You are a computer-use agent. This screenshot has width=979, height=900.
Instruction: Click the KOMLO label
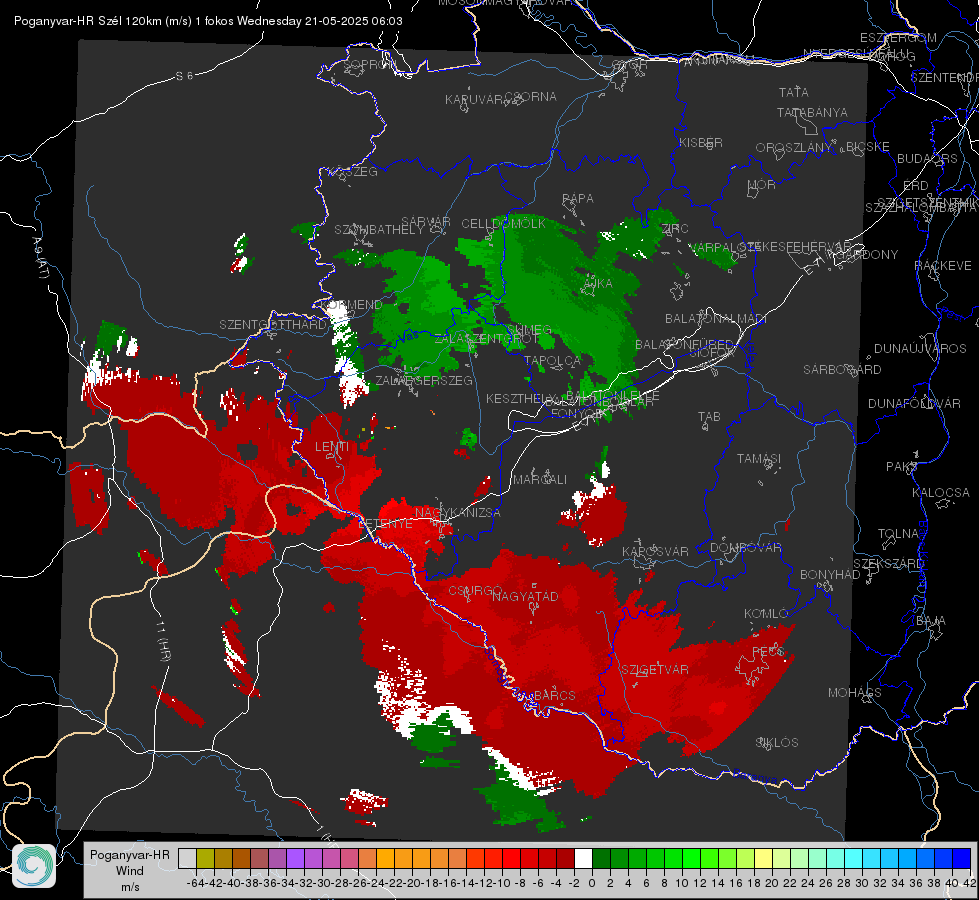tap(766, 613)
